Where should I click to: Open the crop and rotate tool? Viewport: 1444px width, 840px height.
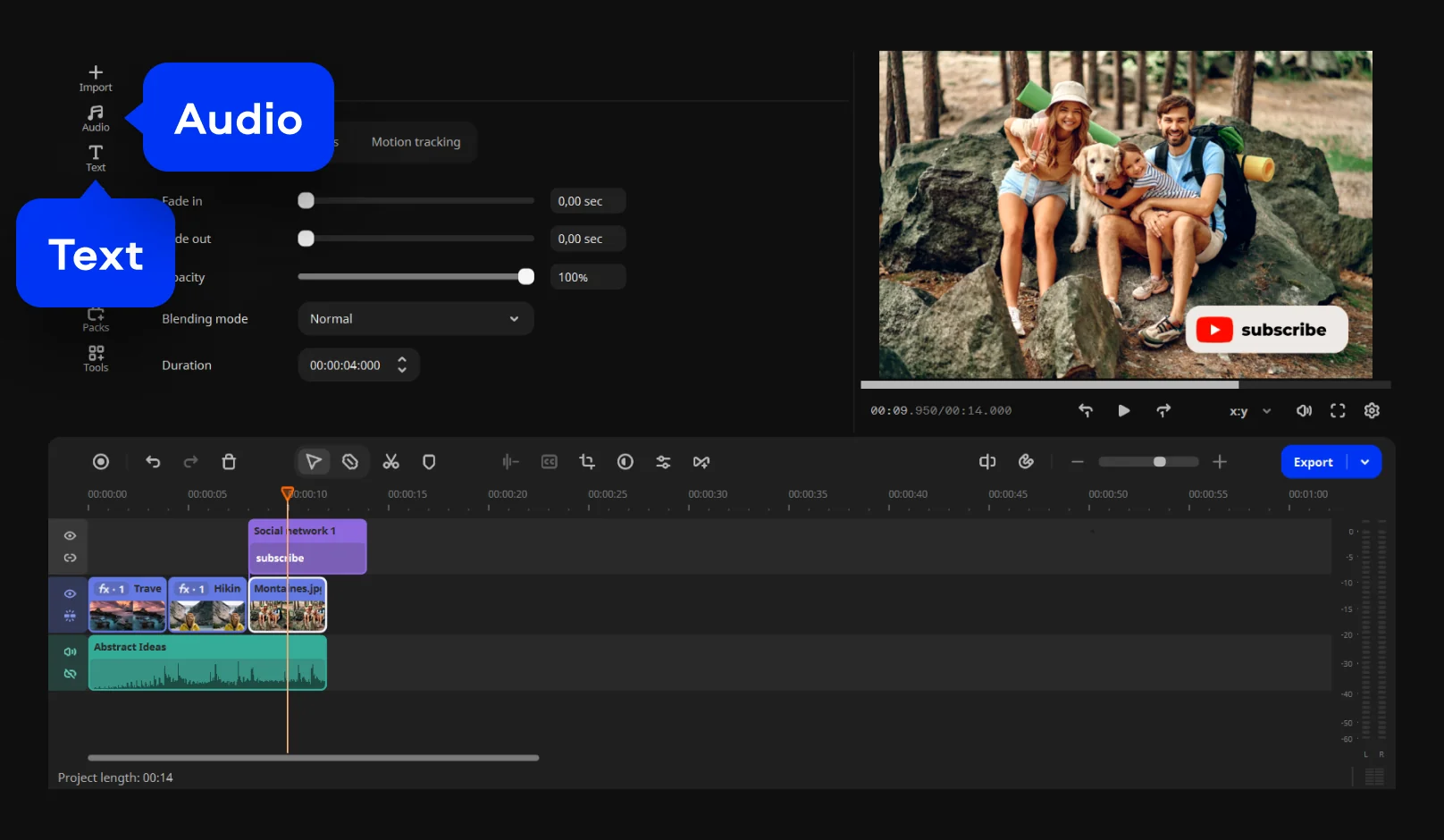pos(587,462)
